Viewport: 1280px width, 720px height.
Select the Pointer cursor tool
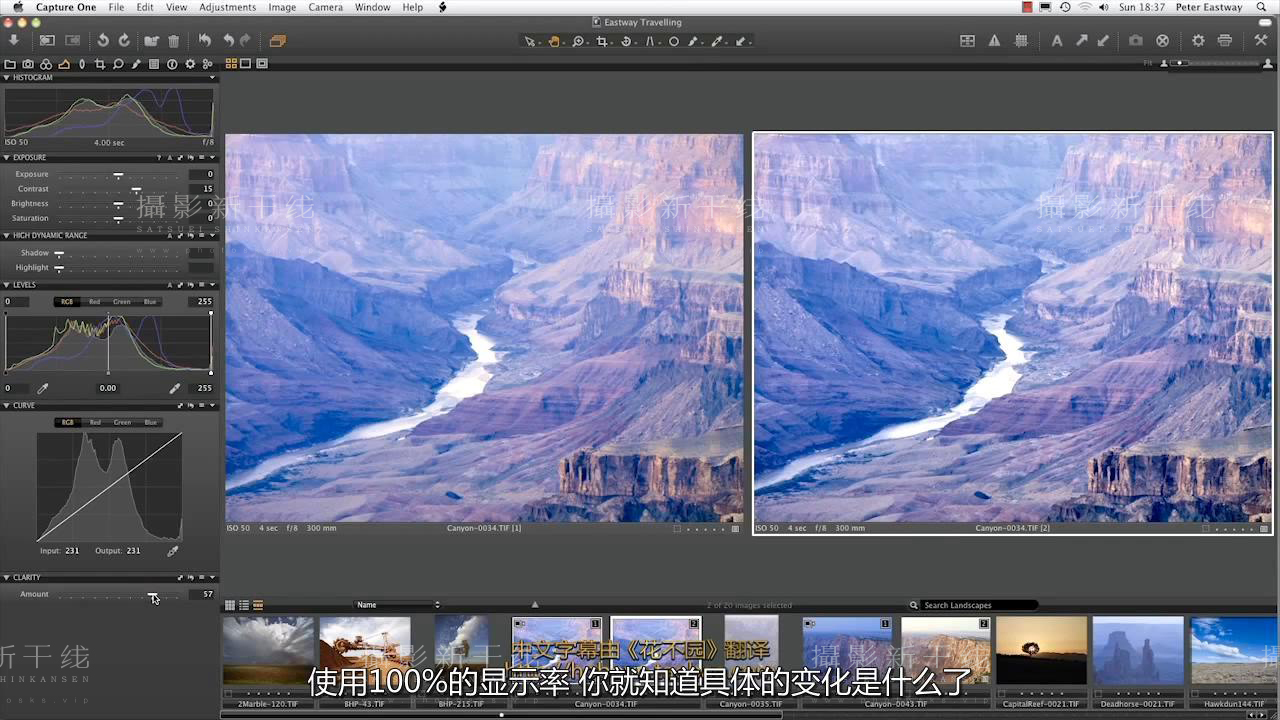pyautogui.click(x=530, y=41)
